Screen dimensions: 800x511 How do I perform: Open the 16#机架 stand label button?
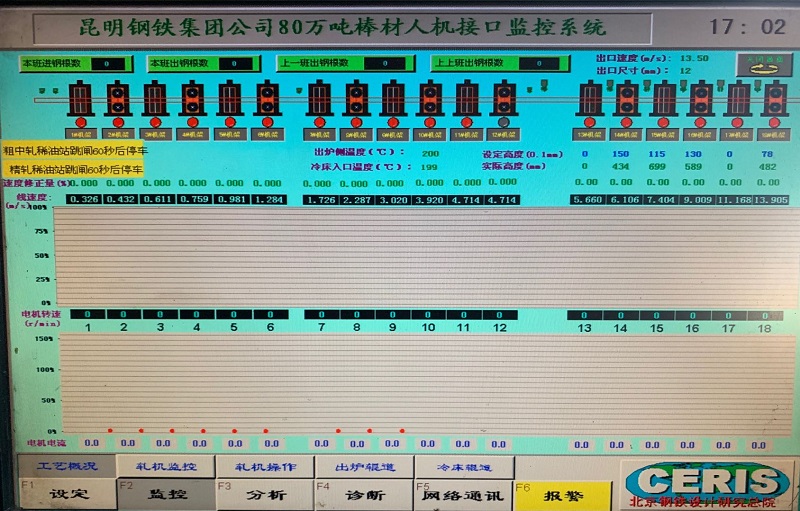click(x=700, y=135)
